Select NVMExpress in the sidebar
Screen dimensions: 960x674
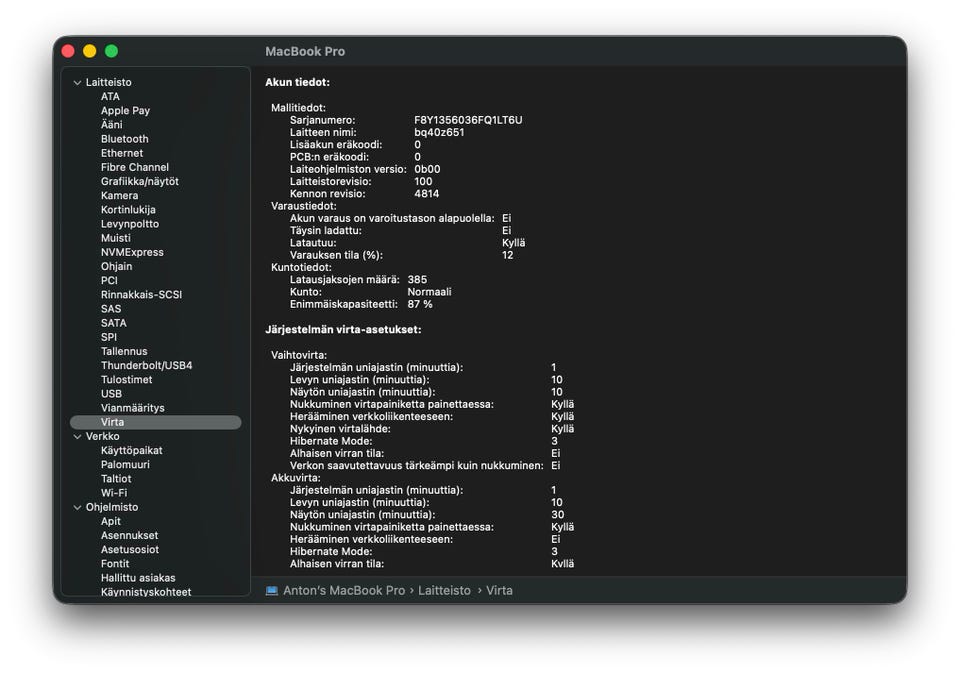132,252
